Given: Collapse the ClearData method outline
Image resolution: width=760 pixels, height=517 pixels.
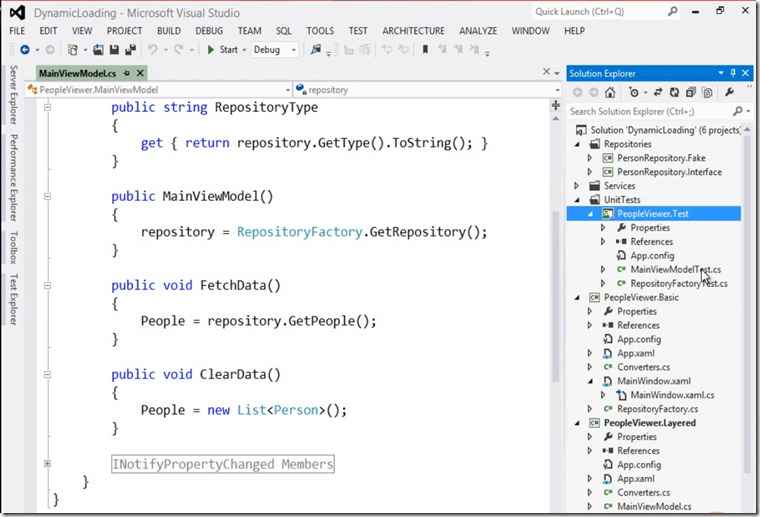Looking at the screenshot, I should click(48, 375).
